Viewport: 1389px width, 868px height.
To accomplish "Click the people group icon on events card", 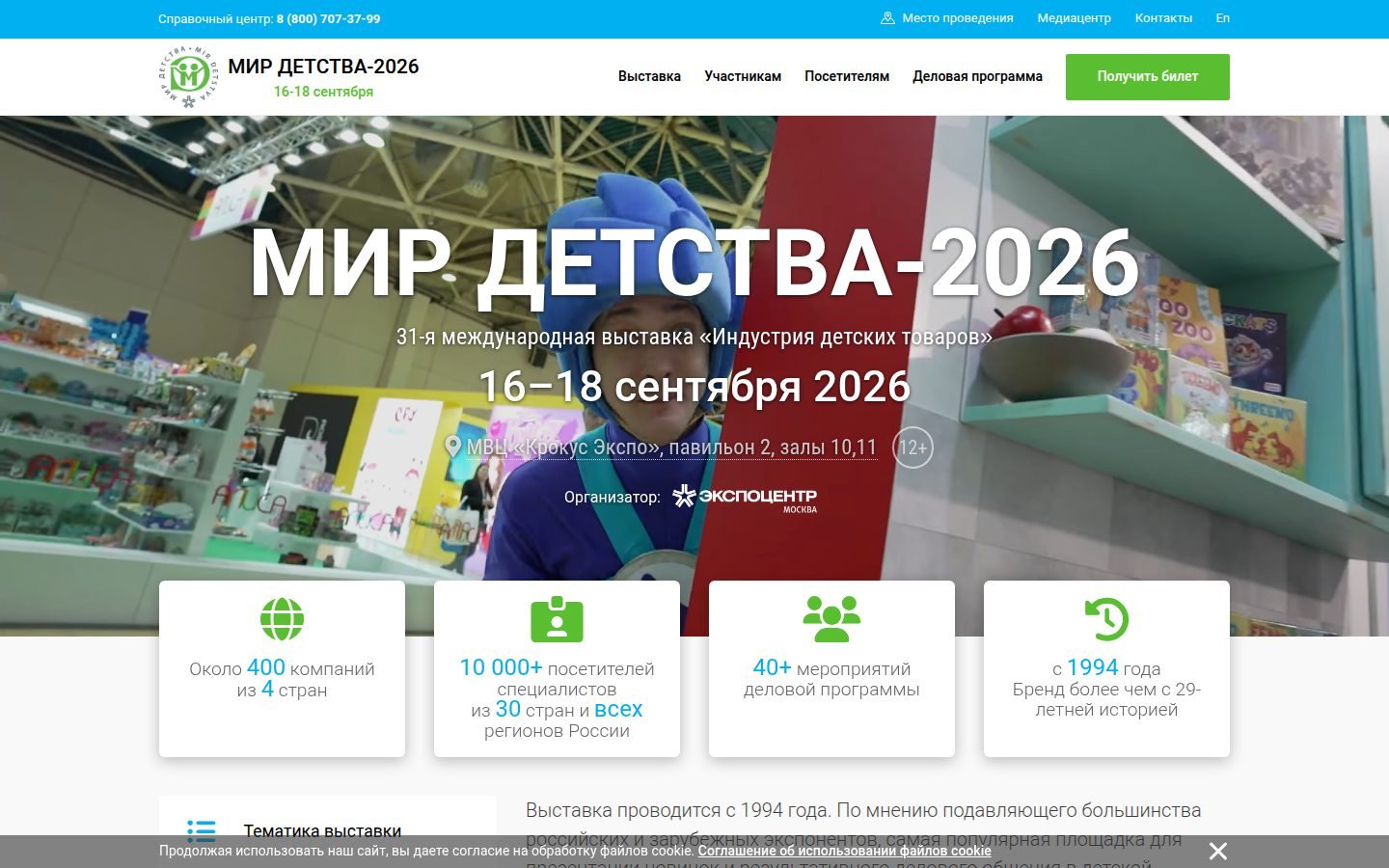I will (831, 619).
